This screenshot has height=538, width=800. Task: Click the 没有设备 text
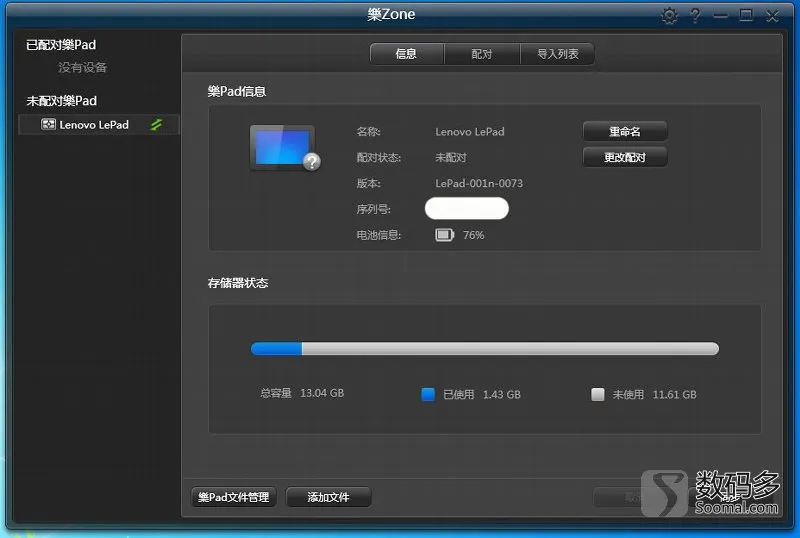point(82,67)
